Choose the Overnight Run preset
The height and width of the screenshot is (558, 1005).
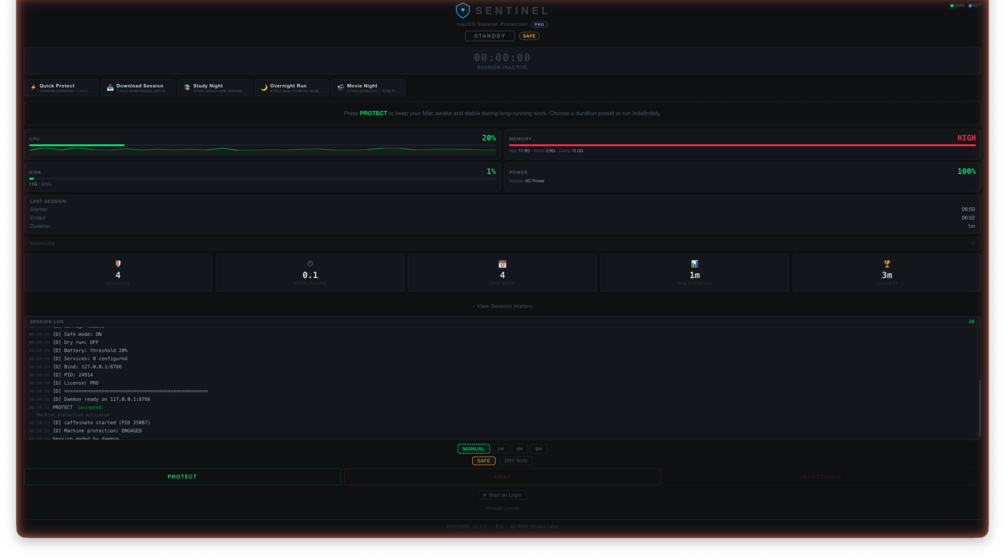coord(292,88)
